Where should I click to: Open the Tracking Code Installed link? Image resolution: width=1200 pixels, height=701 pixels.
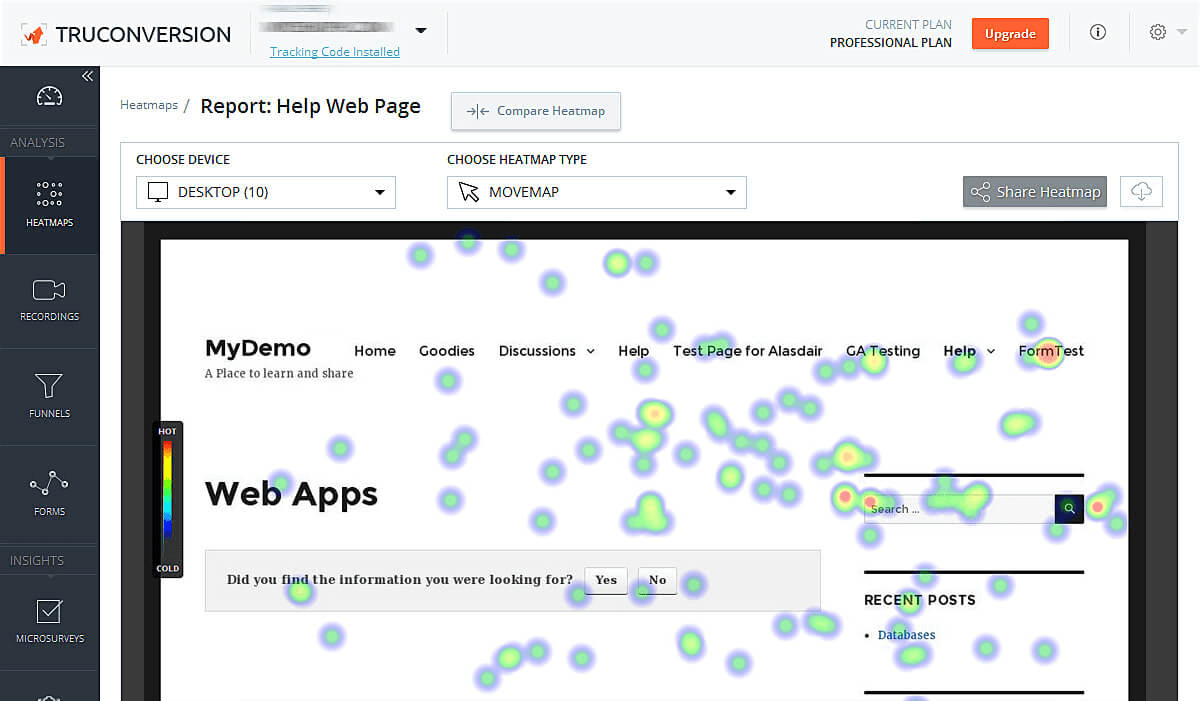pos(335,52)
